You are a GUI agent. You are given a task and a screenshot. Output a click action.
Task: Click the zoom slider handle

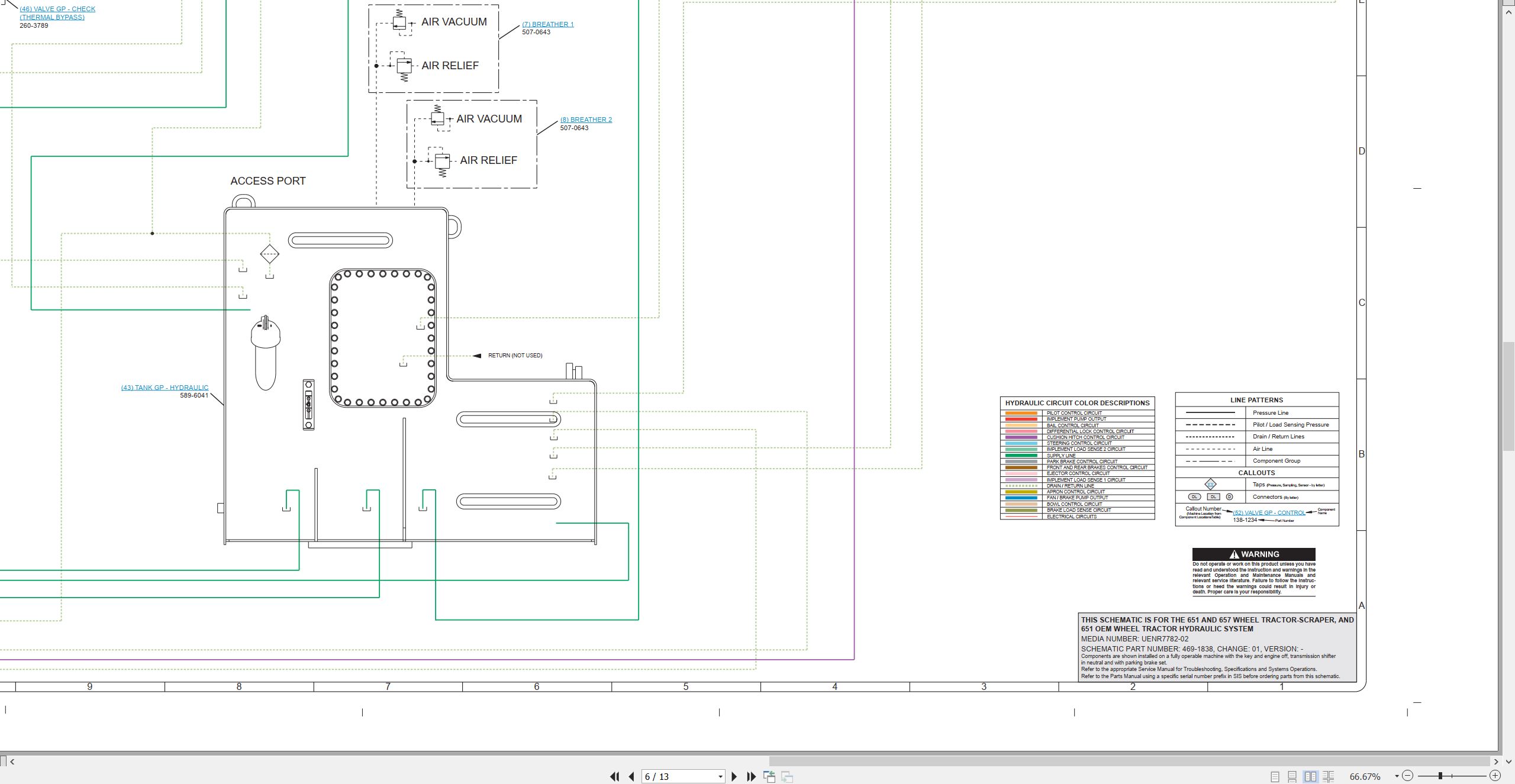click(1440, 776)
